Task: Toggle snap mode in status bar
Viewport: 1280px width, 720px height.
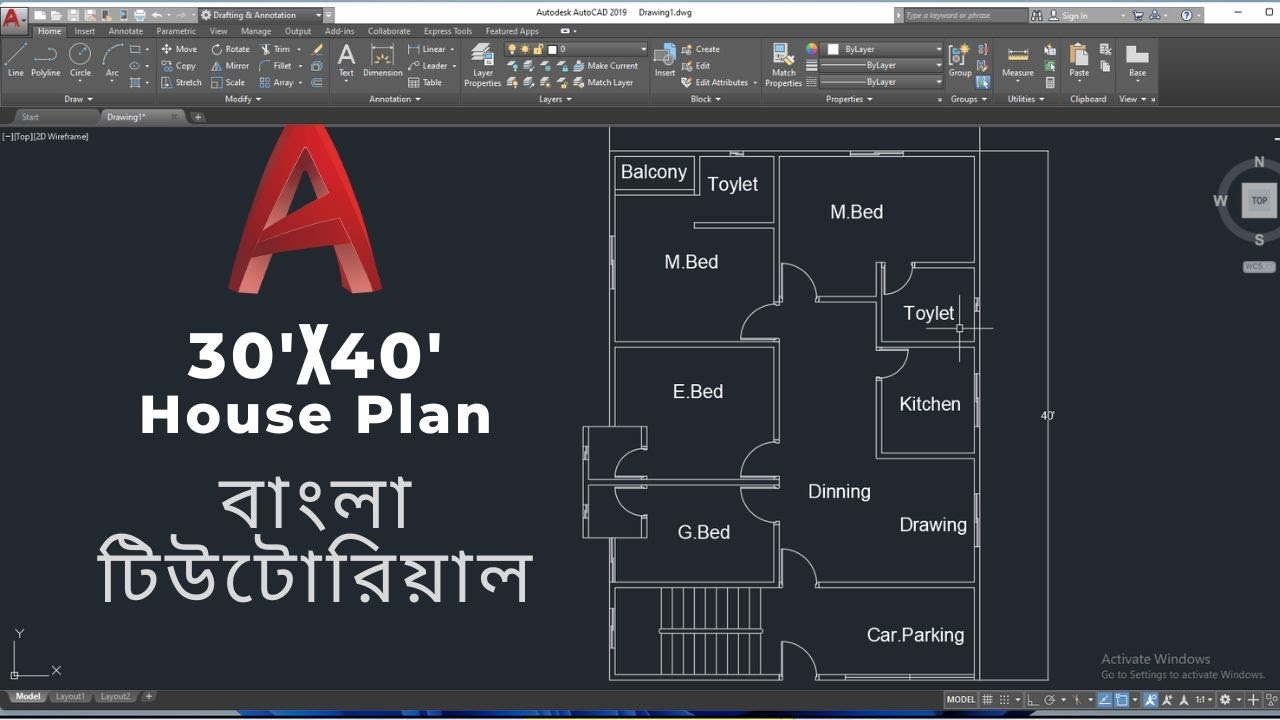Action: [1004, 700]
